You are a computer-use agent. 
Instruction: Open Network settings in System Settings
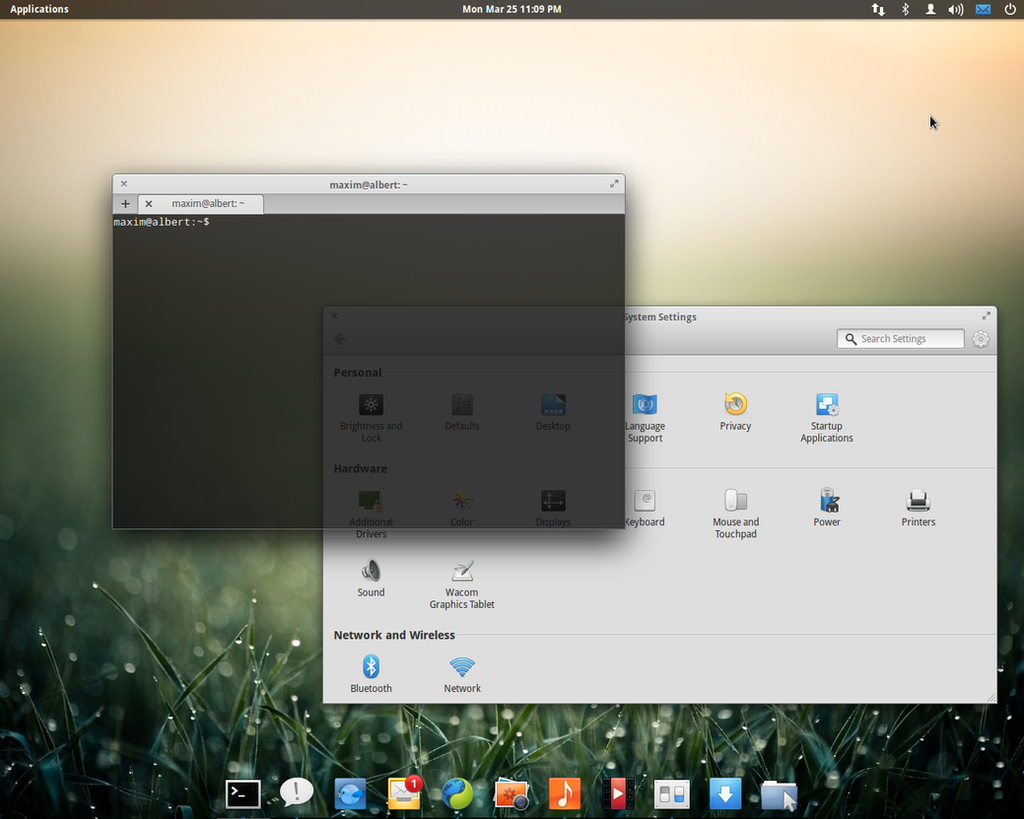click(462, 675)
